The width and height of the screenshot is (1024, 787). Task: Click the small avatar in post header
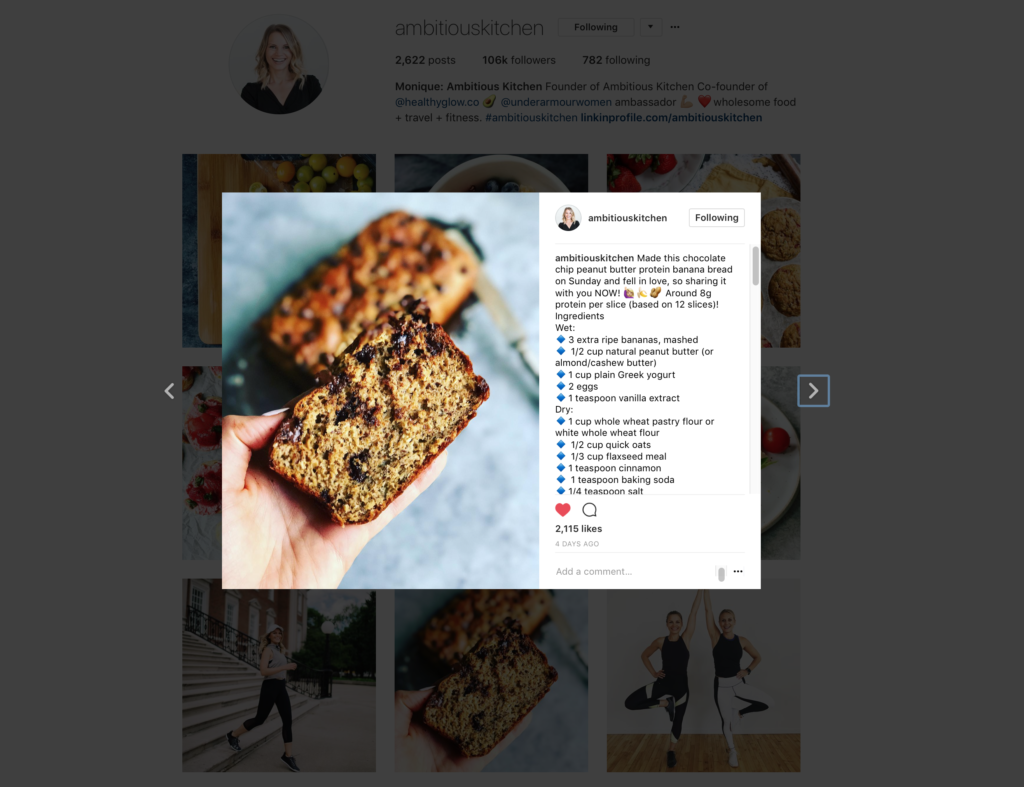(568, 217)
